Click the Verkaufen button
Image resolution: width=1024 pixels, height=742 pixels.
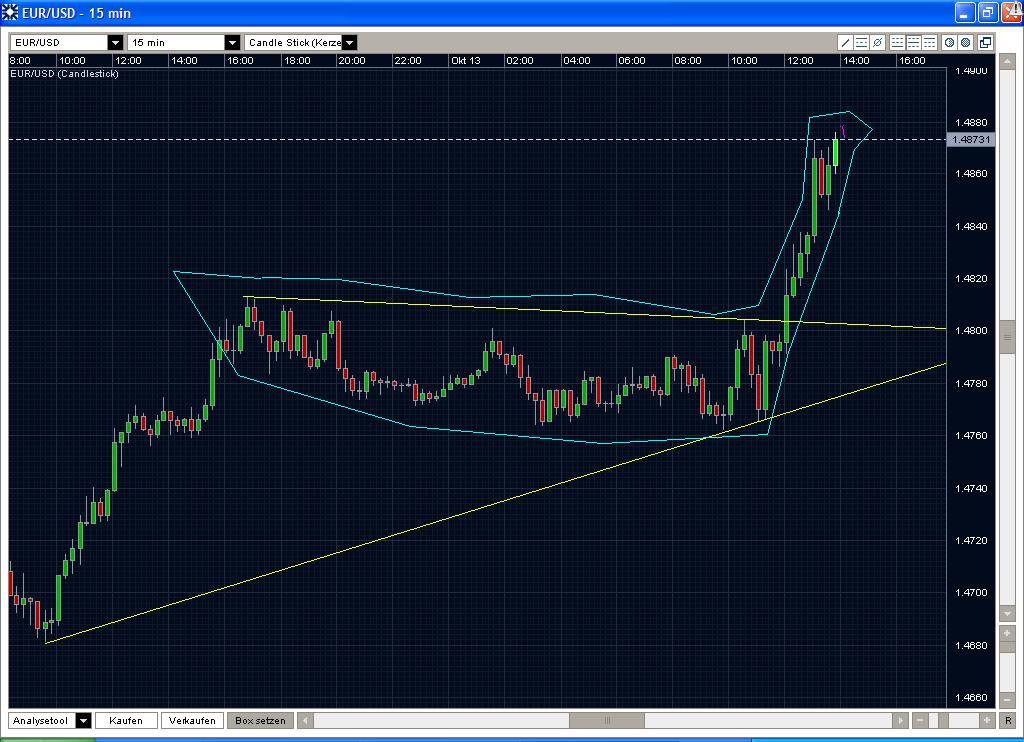tap(192, 720)
